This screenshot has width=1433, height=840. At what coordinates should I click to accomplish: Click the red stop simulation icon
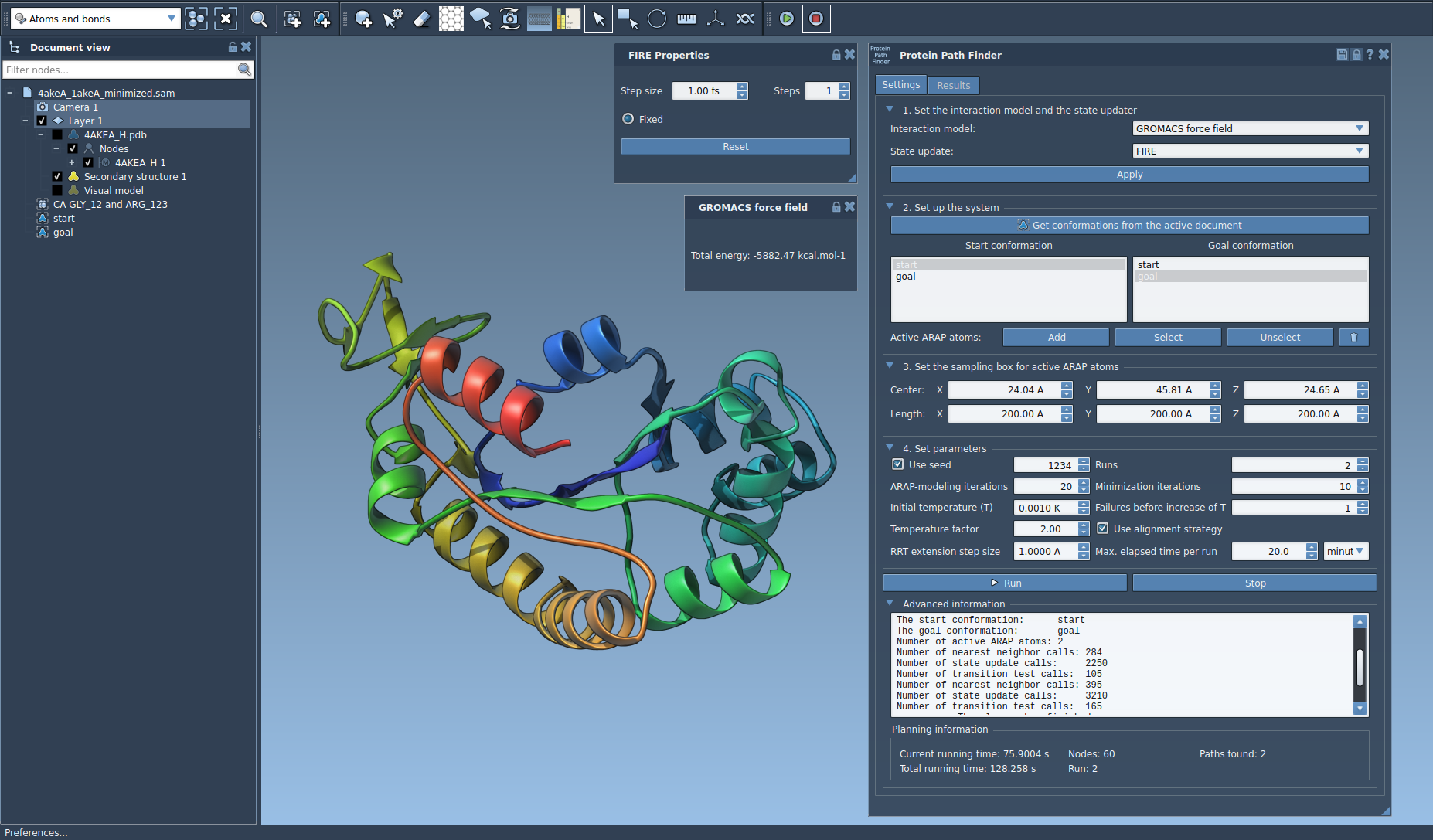tap(815, 19)
